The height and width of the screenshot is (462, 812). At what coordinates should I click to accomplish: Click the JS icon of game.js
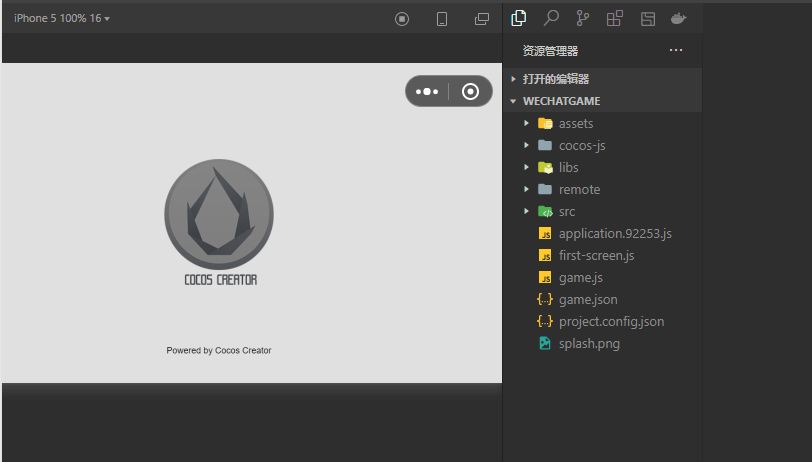click(x=545, y=278)
